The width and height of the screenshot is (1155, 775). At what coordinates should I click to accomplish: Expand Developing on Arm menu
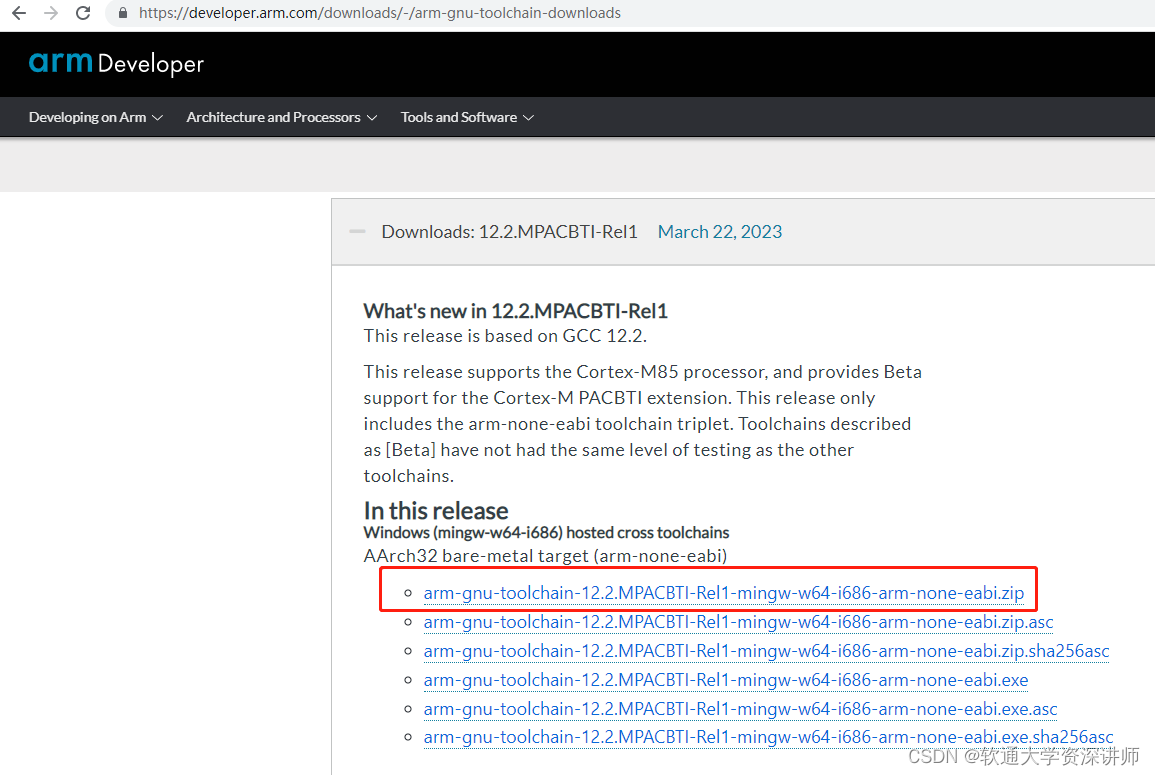point(95,117)
